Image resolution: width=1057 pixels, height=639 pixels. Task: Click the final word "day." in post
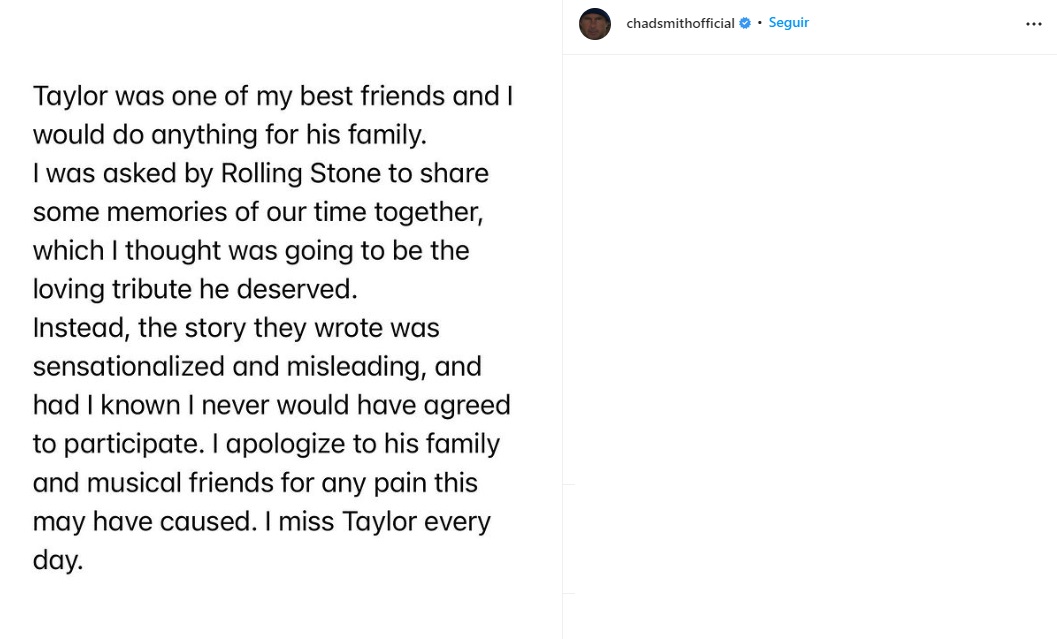coord(57,560)
